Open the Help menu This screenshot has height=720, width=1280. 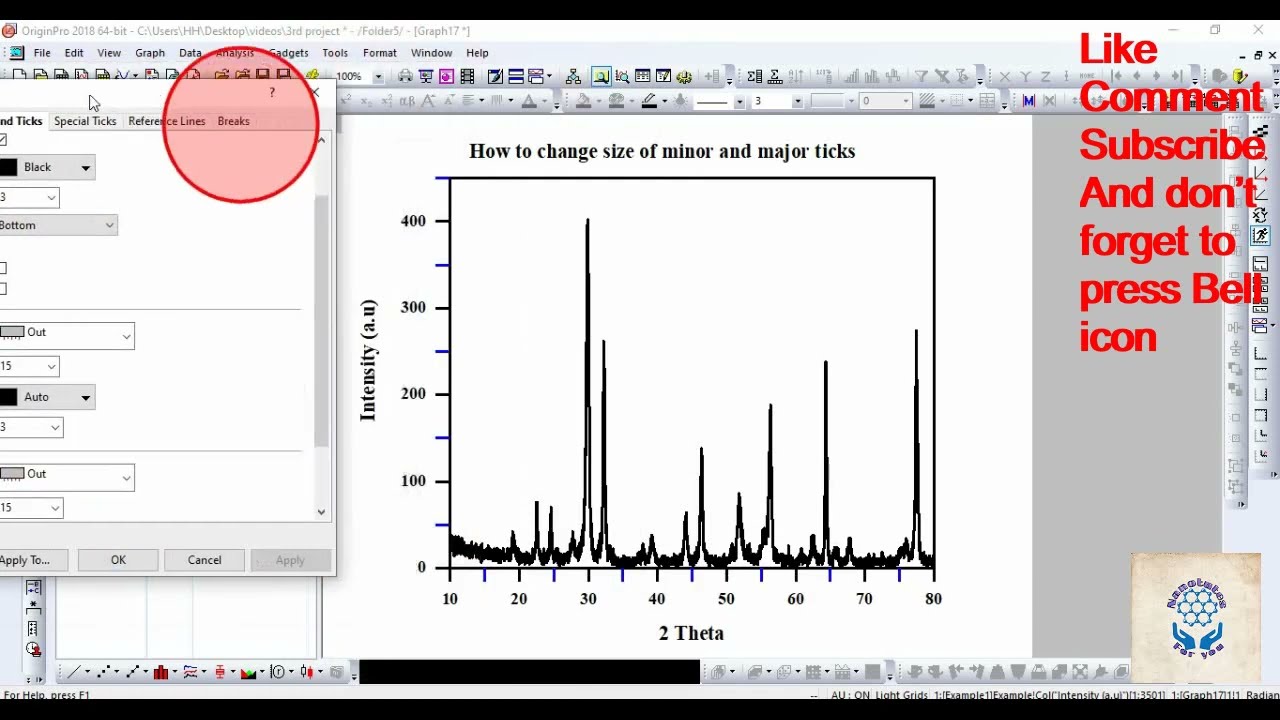tap(477, 53)
